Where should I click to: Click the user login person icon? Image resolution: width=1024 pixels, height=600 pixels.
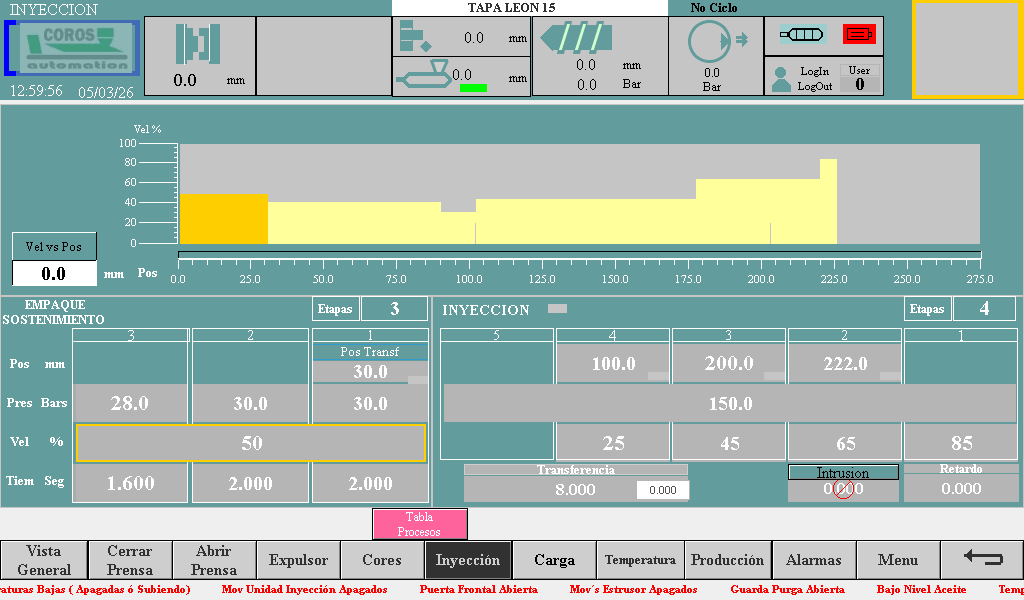(x=781, y=79)
